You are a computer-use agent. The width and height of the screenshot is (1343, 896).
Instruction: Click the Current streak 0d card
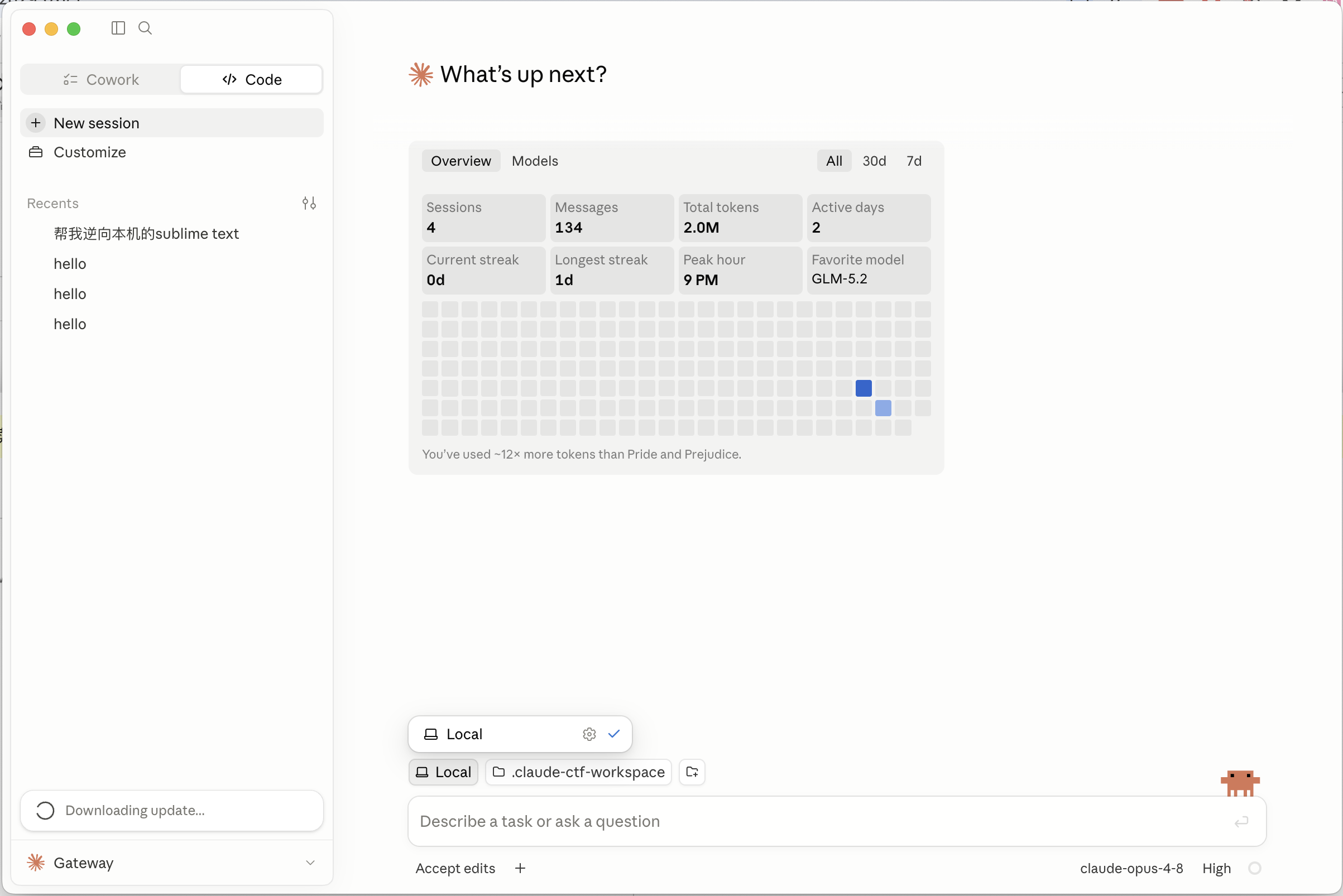[484, 270]
